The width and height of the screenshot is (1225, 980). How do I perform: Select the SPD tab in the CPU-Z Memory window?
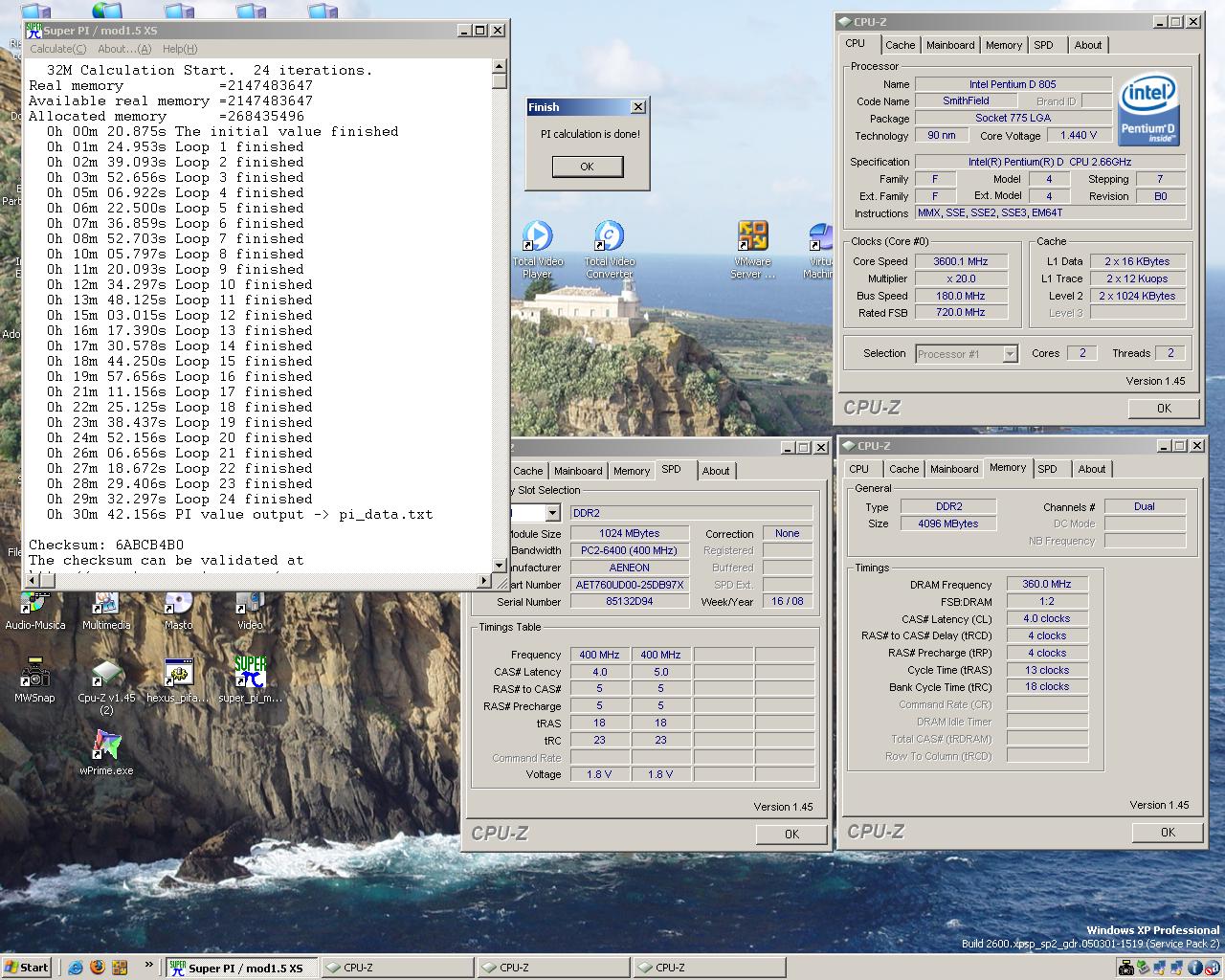1048,469
